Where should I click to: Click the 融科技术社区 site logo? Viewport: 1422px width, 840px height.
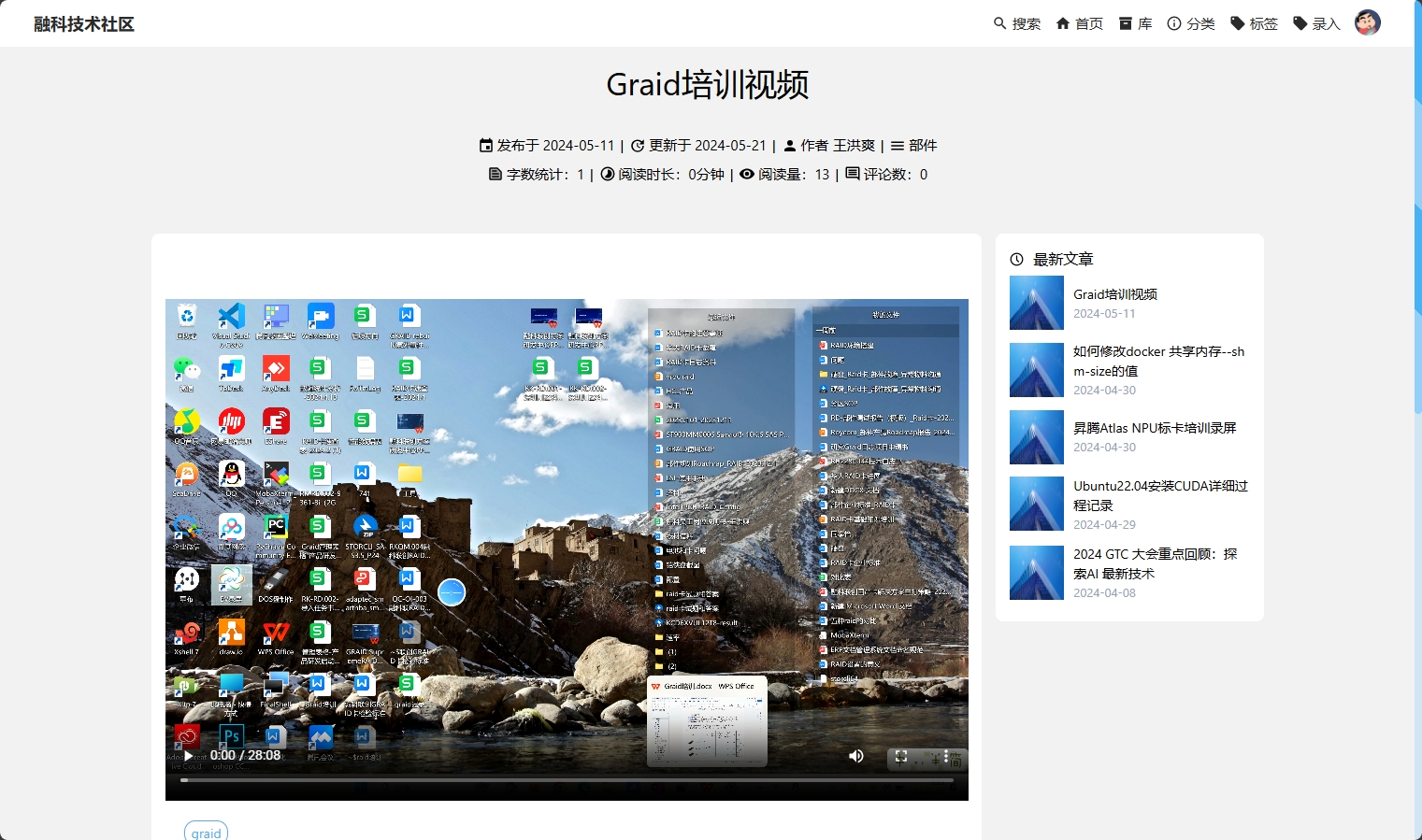tap(84, 24)
